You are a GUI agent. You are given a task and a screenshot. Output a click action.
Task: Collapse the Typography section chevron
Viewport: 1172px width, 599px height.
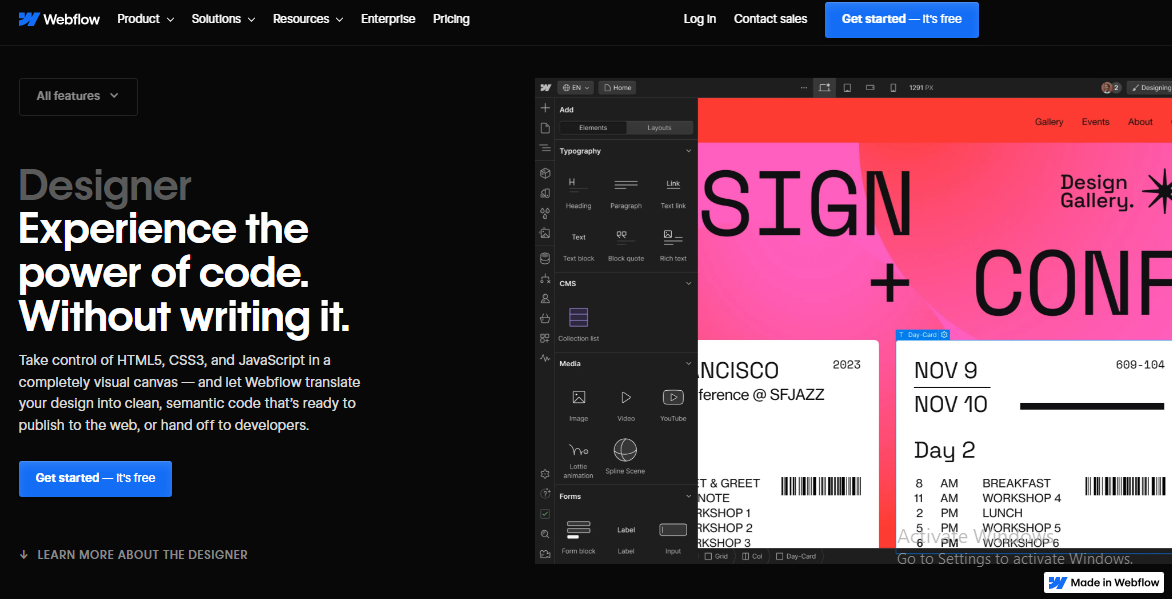pos(688,151)
